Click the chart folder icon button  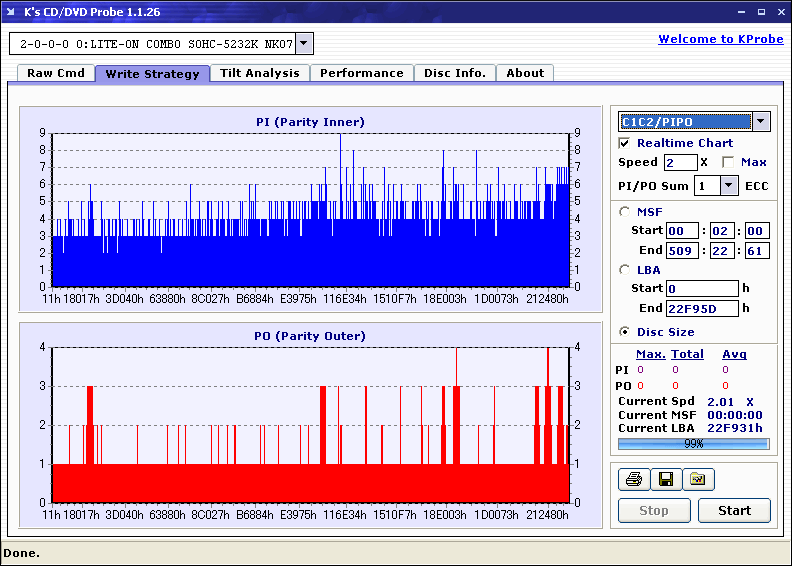(698, 480)
